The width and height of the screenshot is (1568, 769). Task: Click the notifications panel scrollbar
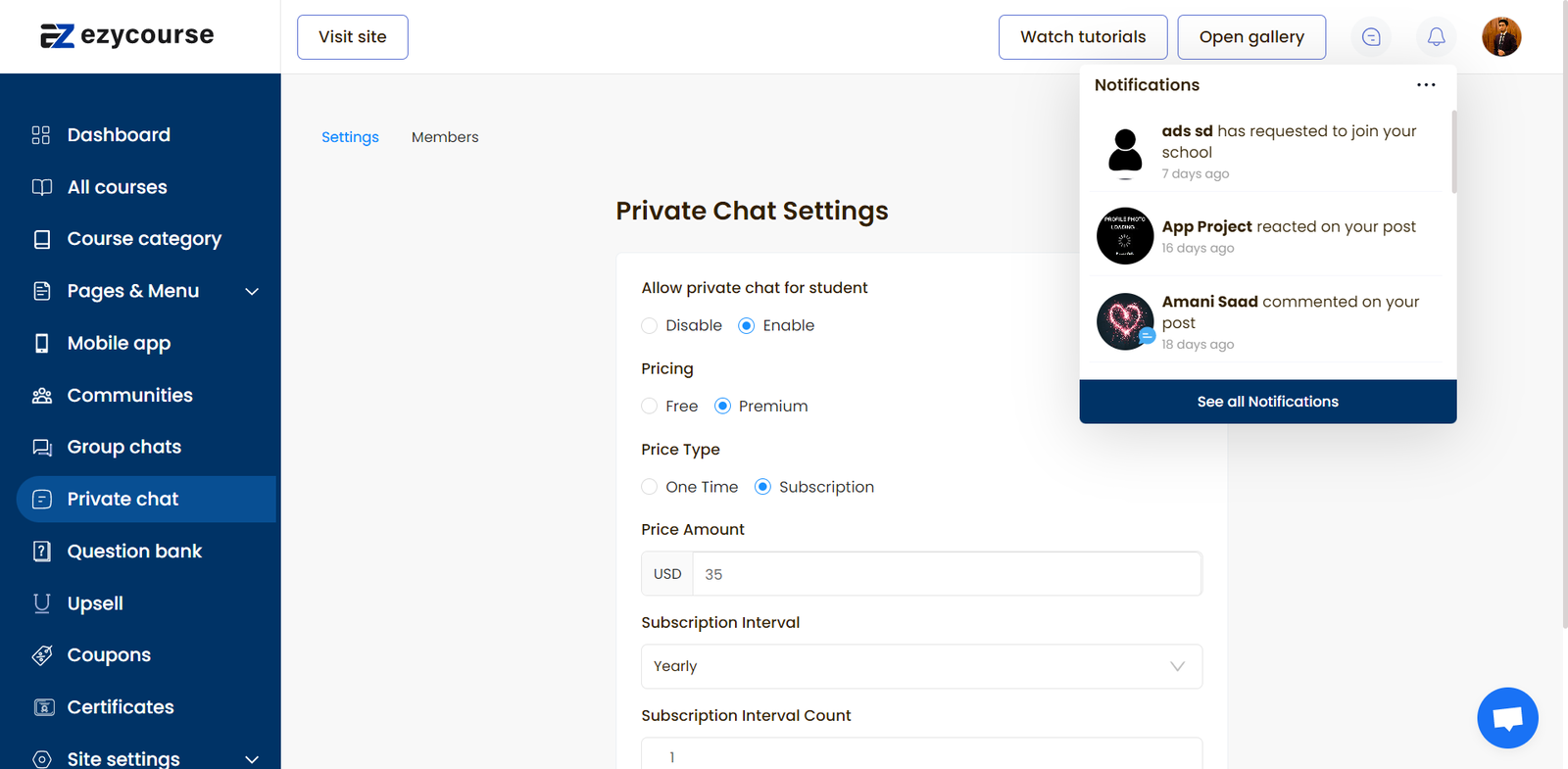pyautogui.click(x=1453, y=153)
